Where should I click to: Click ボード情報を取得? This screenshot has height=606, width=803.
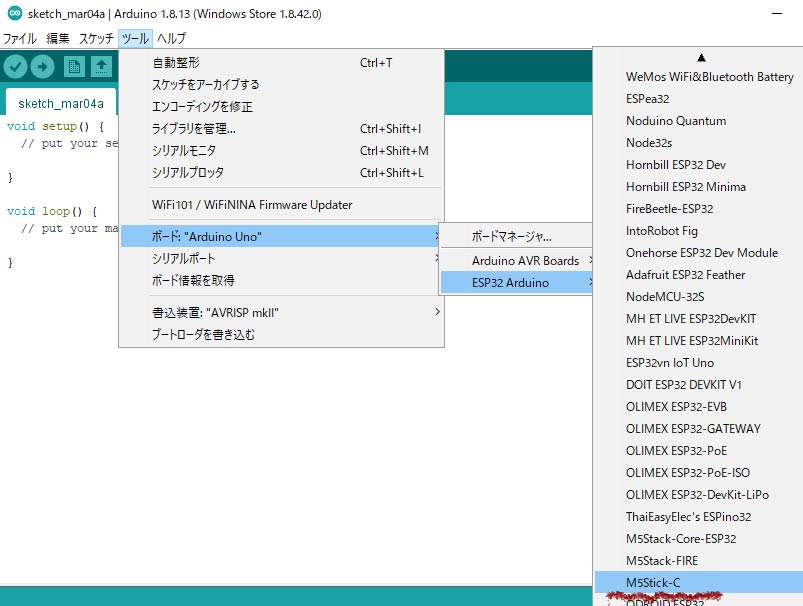point(281,280)
